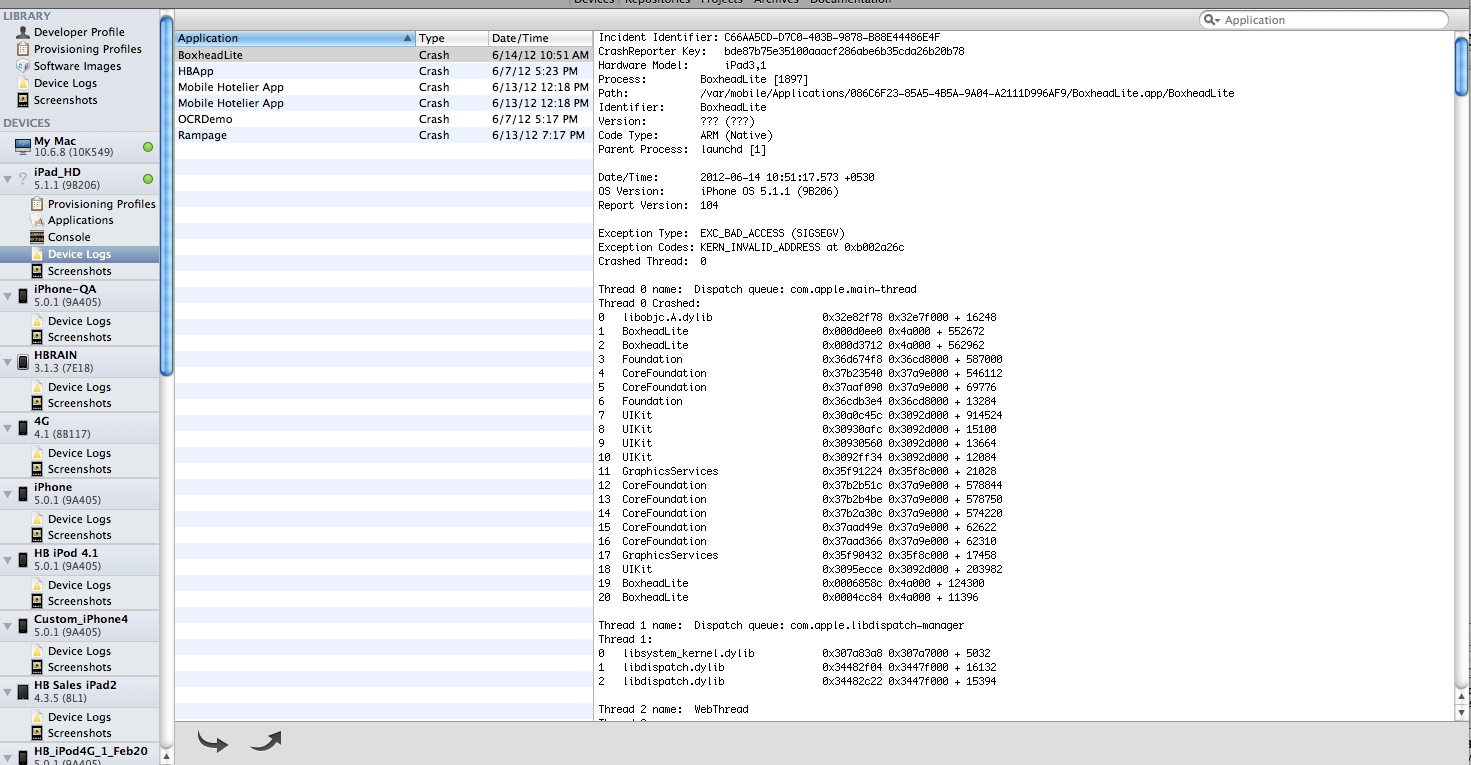Open Custom_iPhone4 Screenshots
The width and height of the screenshot is (1471, 765).
79,667
